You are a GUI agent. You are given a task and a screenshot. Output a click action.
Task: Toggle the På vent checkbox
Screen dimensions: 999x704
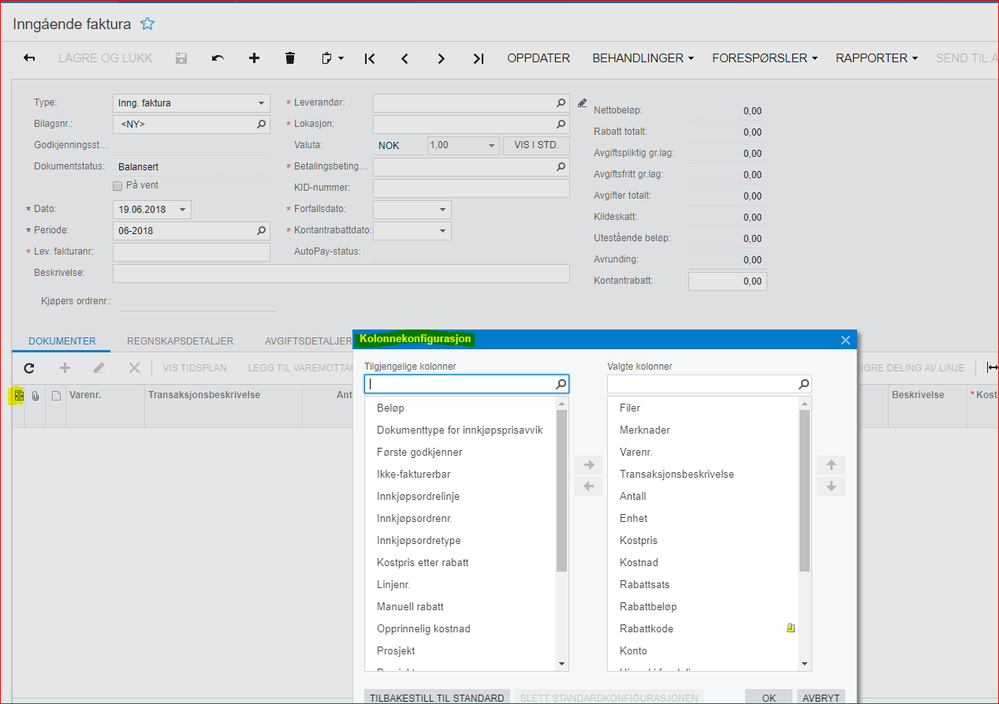118,186
